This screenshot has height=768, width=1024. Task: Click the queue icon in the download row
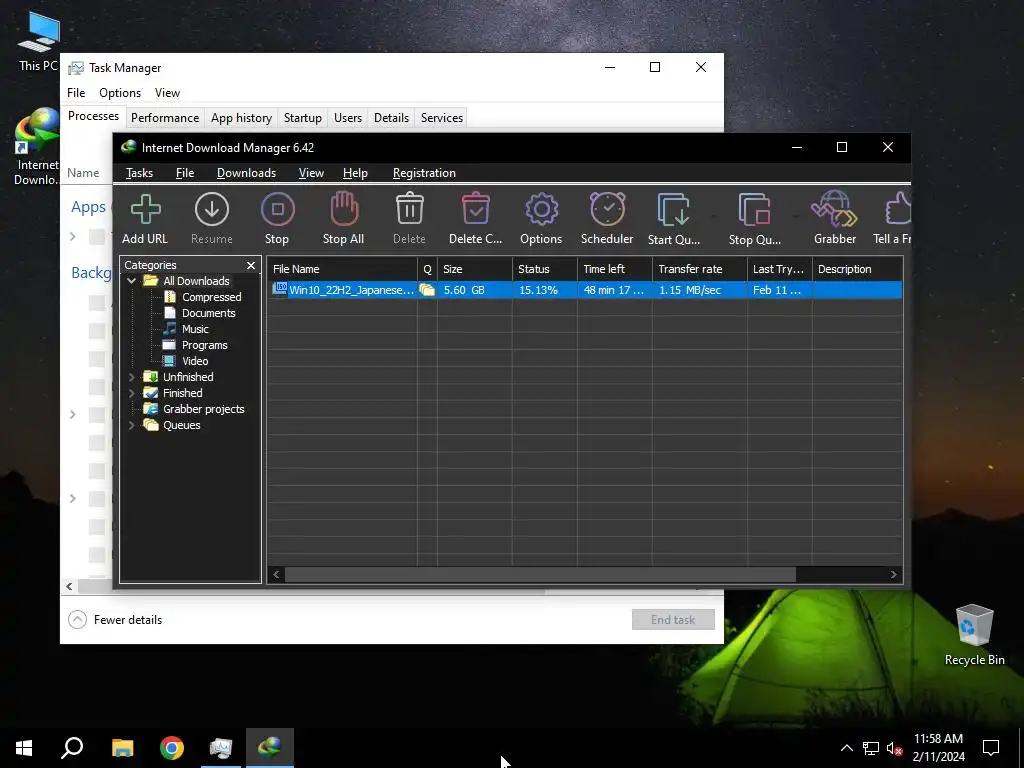pos(427,290)
